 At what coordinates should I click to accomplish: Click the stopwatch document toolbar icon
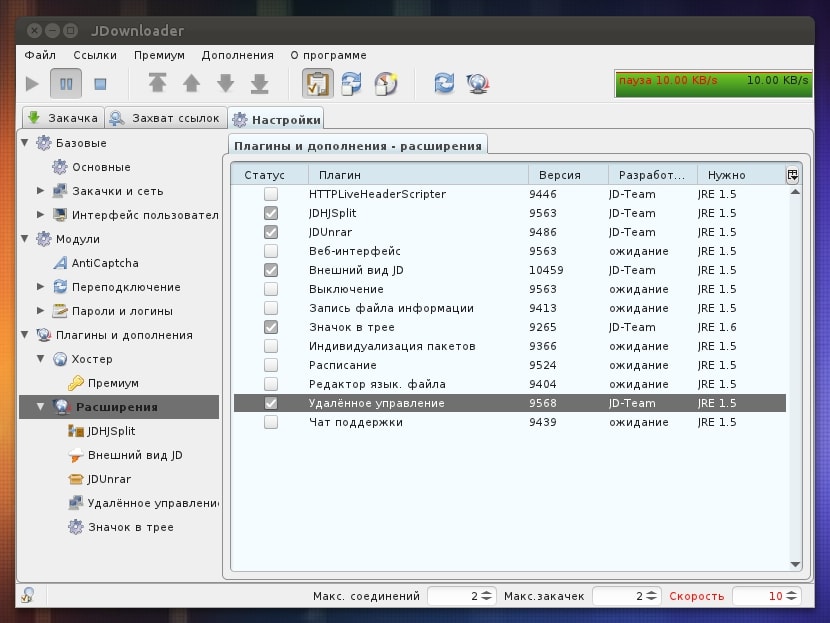[x=386, y=84]
